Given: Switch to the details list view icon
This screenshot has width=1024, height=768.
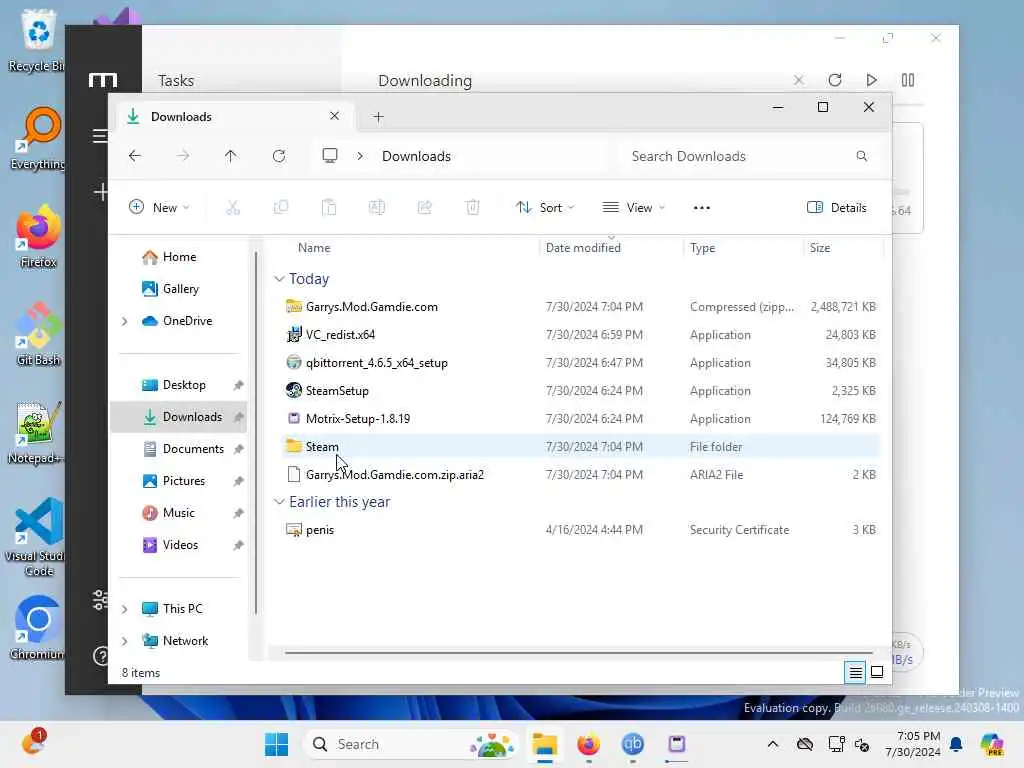Looking at the screenshot, I should click(x=855, y=672).
